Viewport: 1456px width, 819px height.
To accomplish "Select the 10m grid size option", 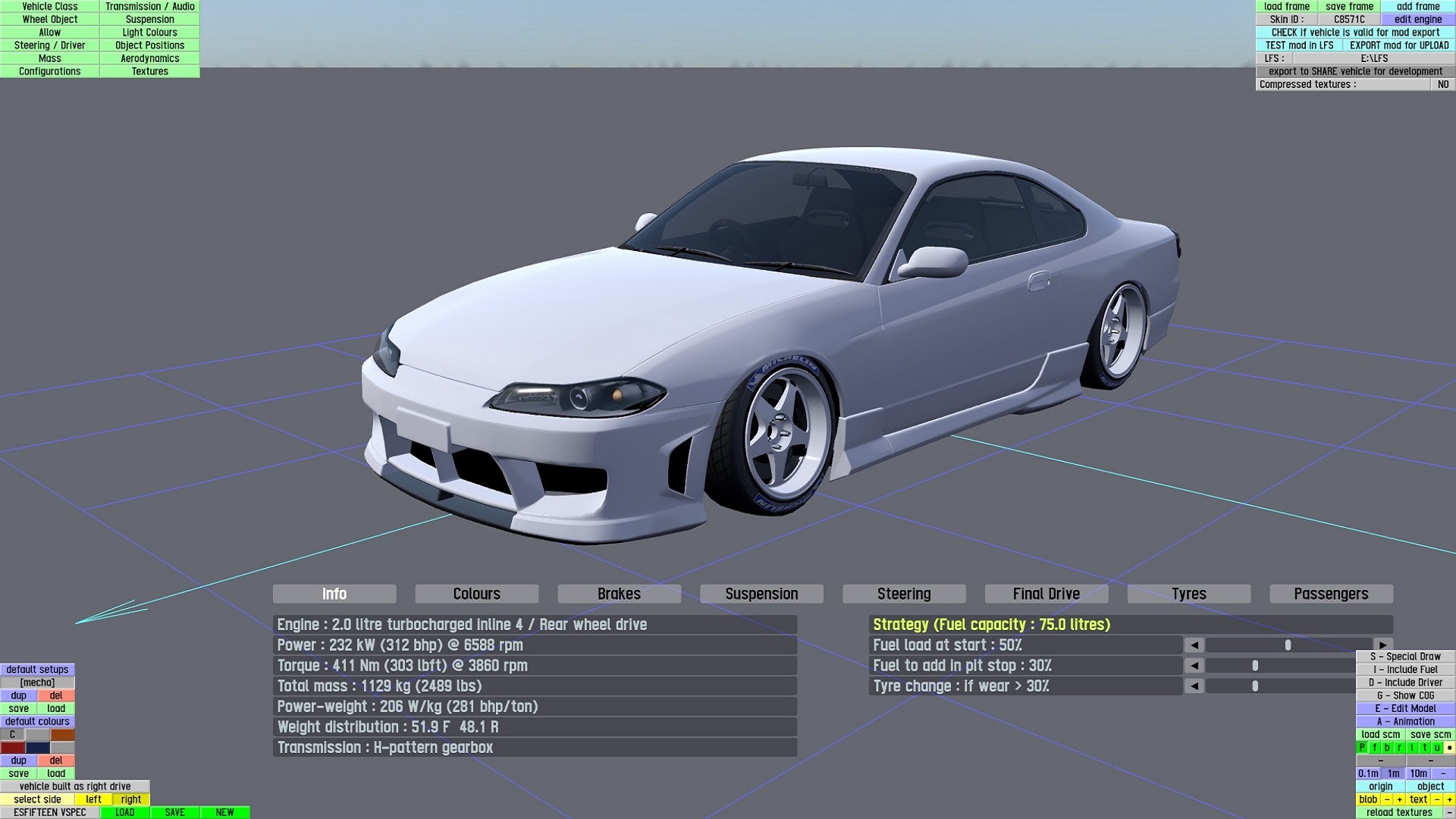I will tap(1418, 773).
